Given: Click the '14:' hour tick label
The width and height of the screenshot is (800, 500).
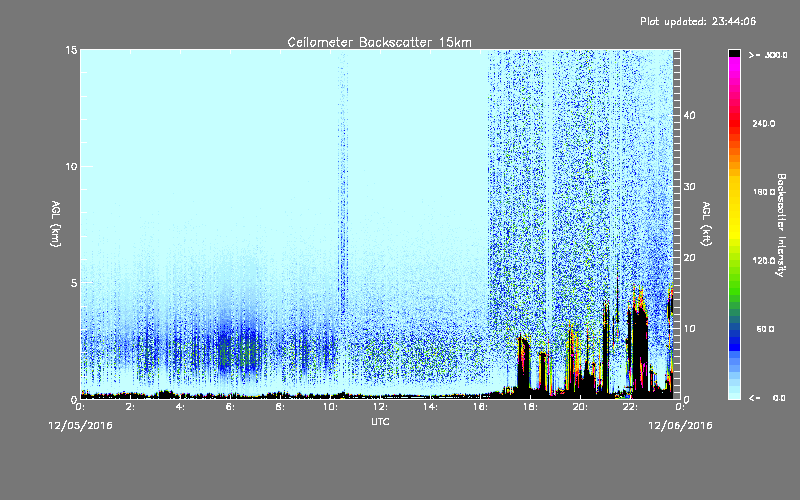Looking at the screenshot, I should tap(430, 407).
